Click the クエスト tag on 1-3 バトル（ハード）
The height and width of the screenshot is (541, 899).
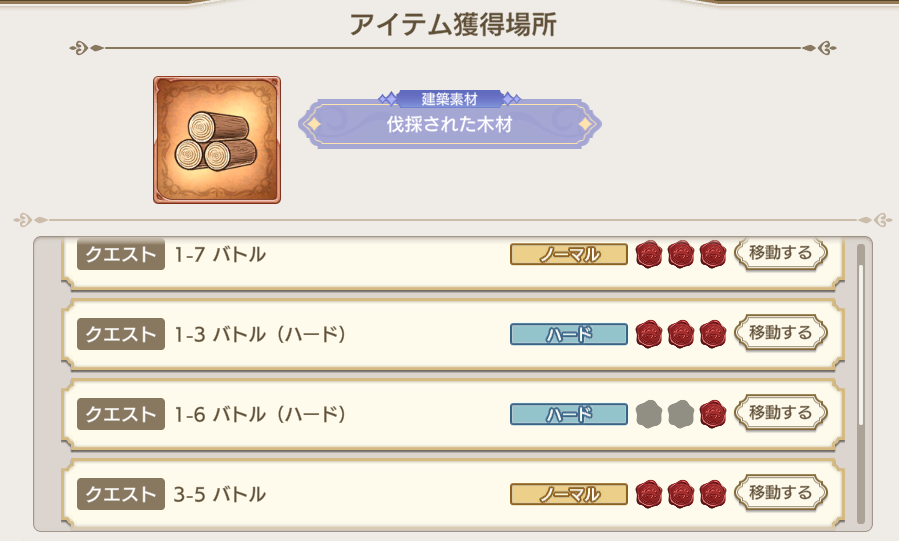tap(121, 334)
